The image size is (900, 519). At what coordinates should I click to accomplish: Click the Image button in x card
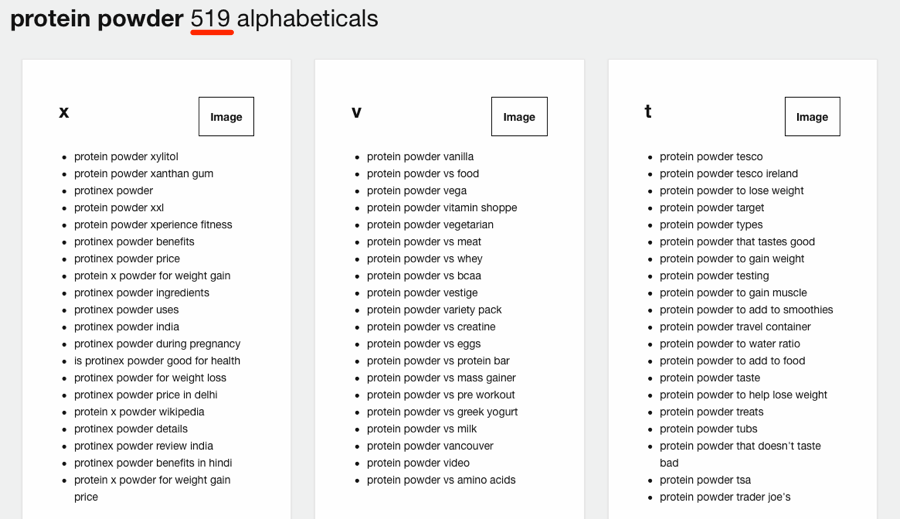tap(226, 117)
